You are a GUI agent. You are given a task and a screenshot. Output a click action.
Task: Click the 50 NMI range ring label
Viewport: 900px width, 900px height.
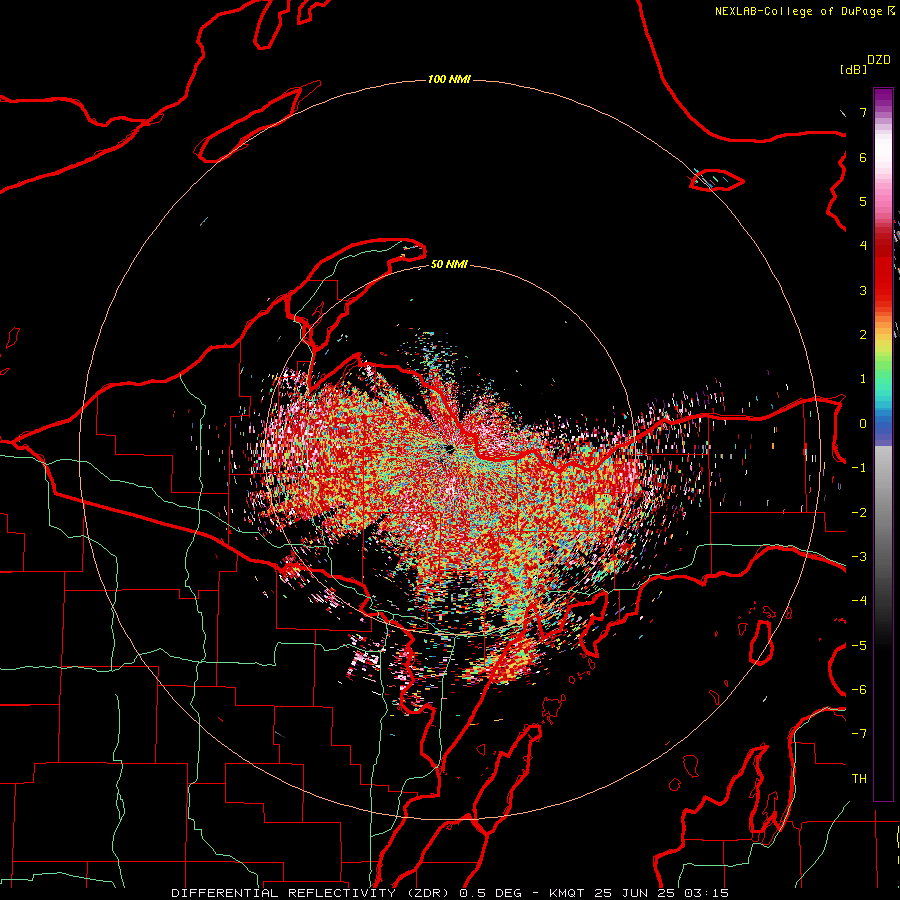pyautogui.click(x=449, y=264)
